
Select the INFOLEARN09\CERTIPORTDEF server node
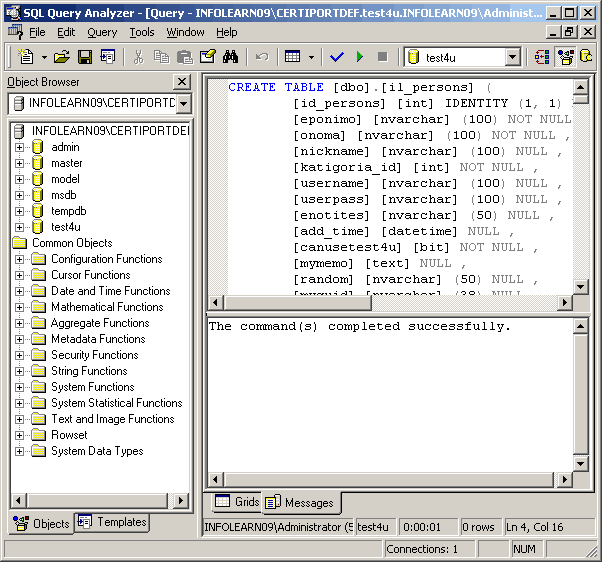click(111, 131)
